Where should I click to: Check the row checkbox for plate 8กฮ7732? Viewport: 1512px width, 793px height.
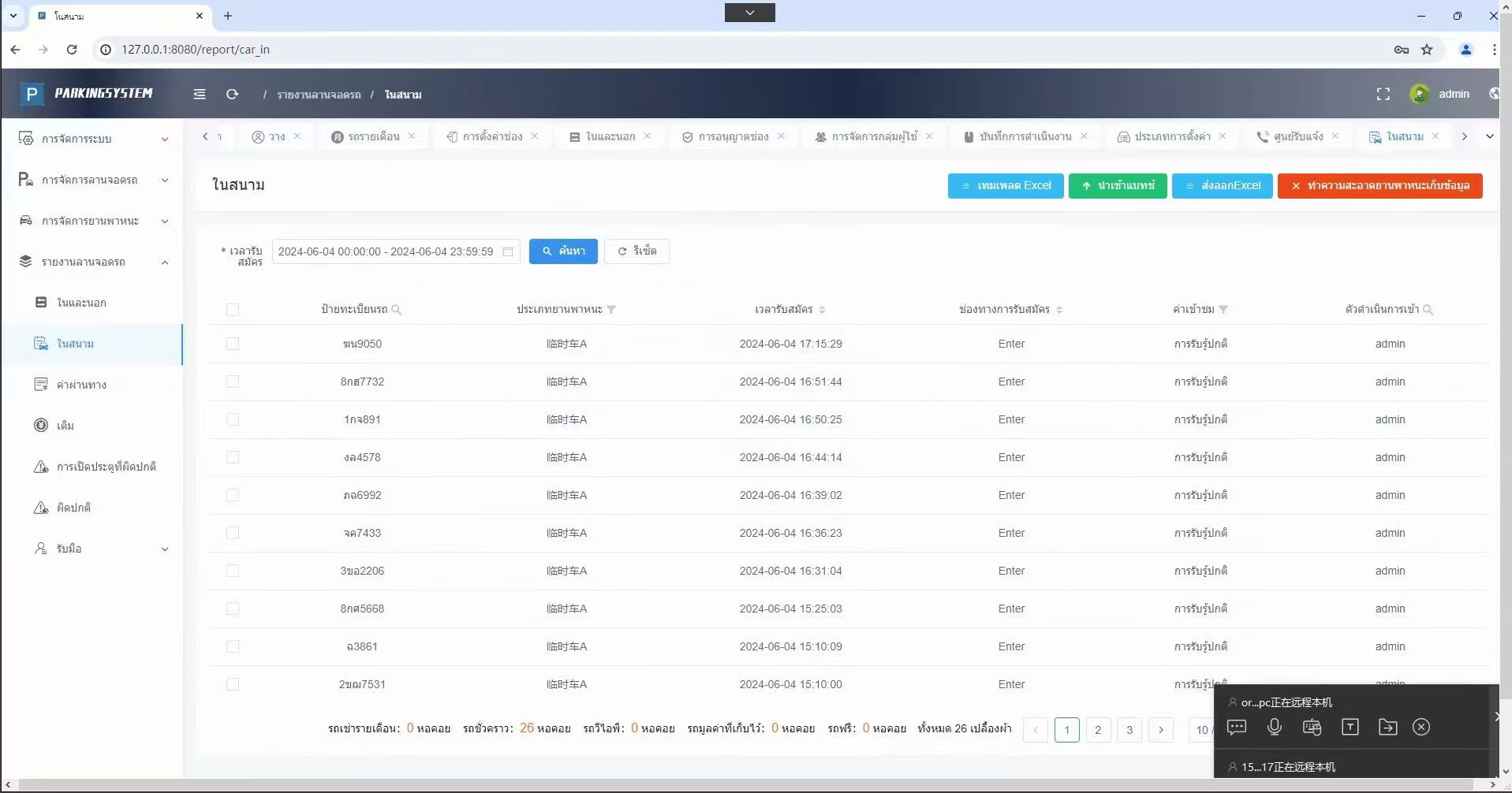[x=233, y=382]
